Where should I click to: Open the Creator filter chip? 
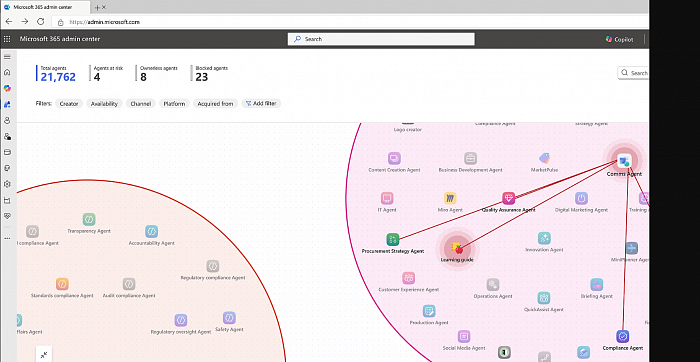click(69, 104)
